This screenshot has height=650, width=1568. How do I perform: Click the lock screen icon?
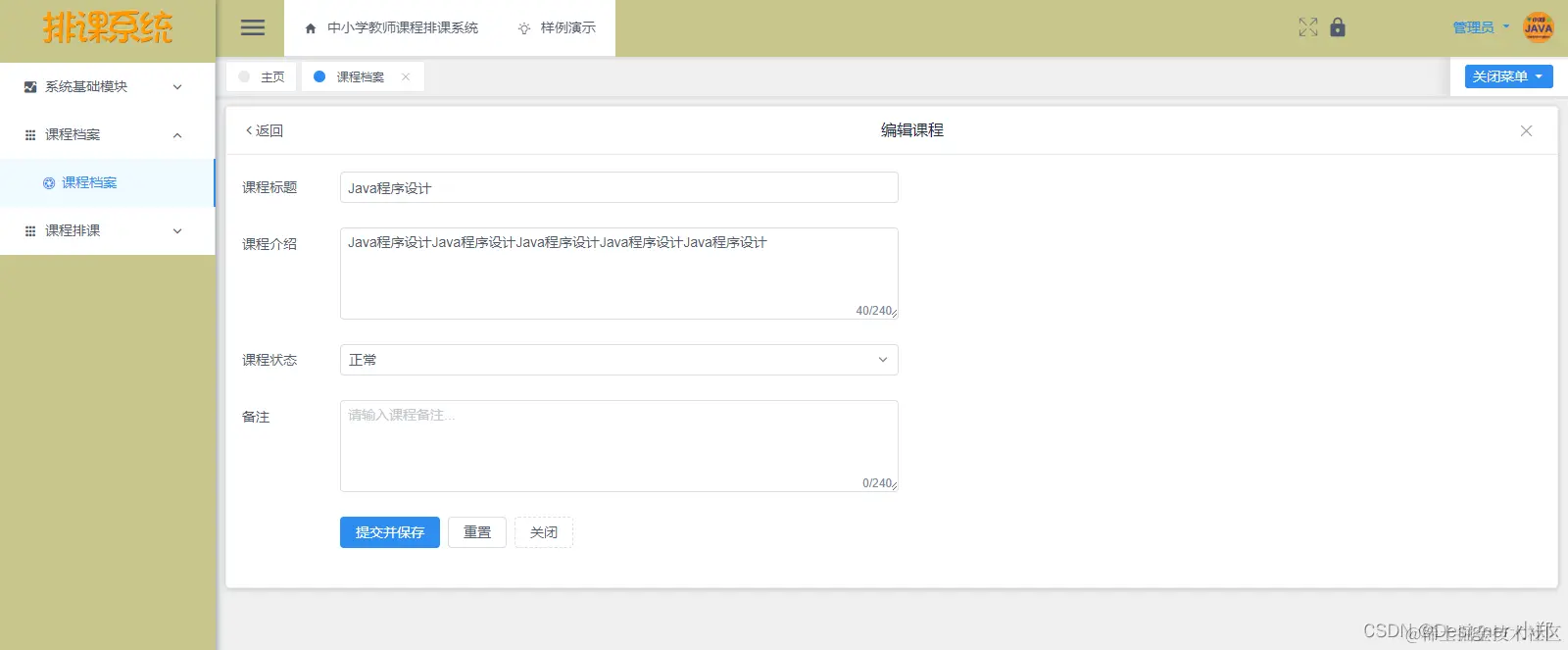click(x=1338, y=27)
